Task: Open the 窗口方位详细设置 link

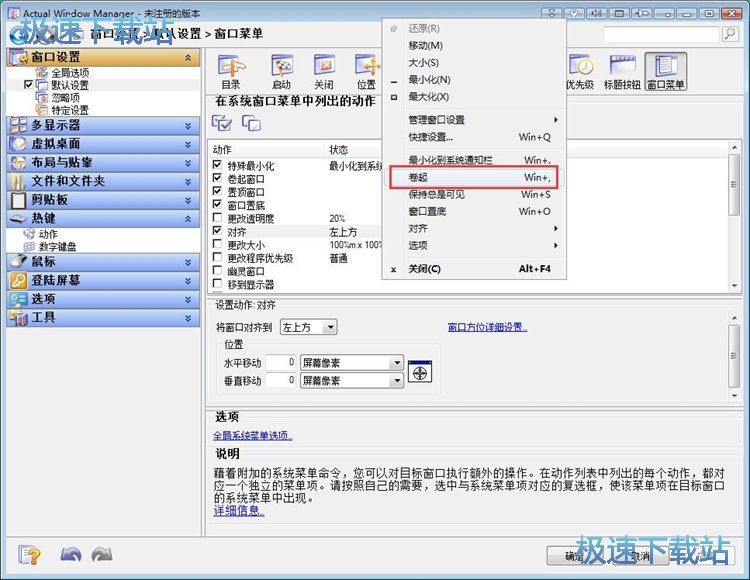Action: tap(486, 327)
